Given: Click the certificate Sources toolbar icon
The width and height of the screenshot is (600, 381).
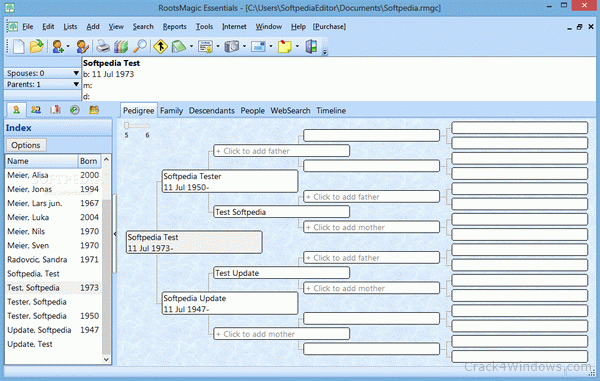Looking at the screenshot, I should click(x=205, y=47).
